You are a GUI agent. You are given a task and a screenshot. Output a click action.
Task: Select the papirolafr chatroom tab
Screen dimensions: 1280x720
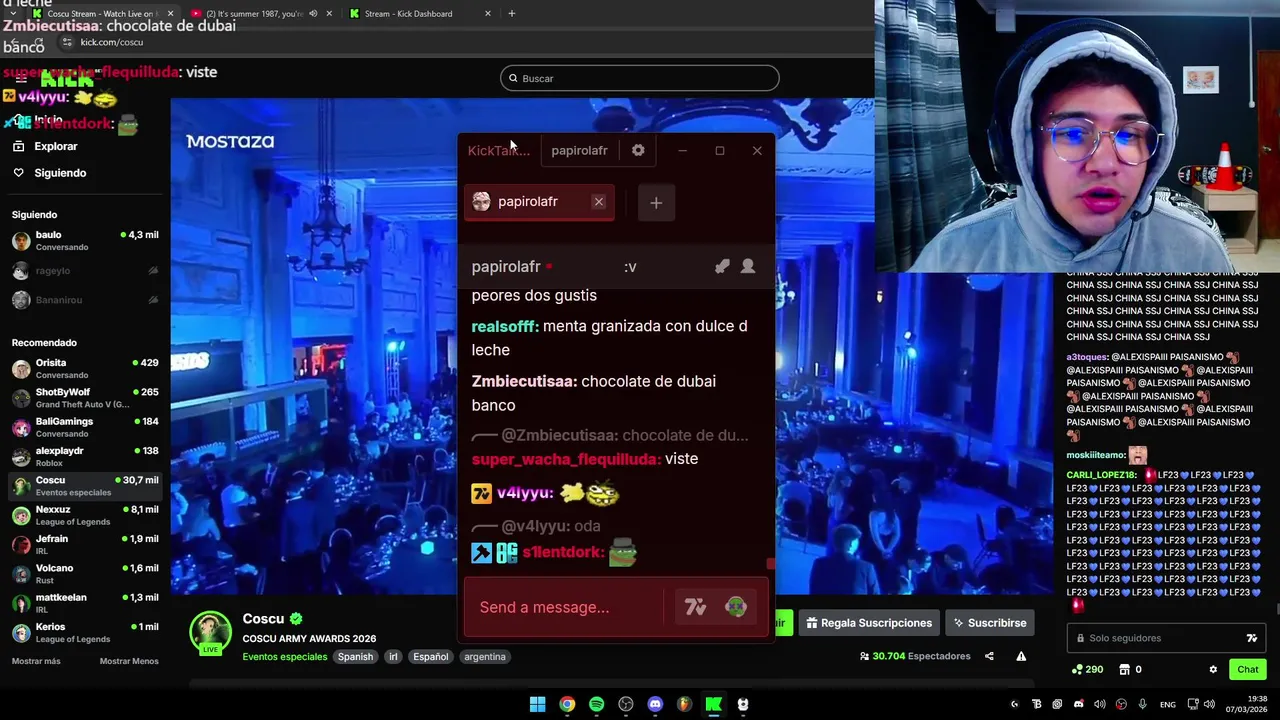[x=538, y=202]
